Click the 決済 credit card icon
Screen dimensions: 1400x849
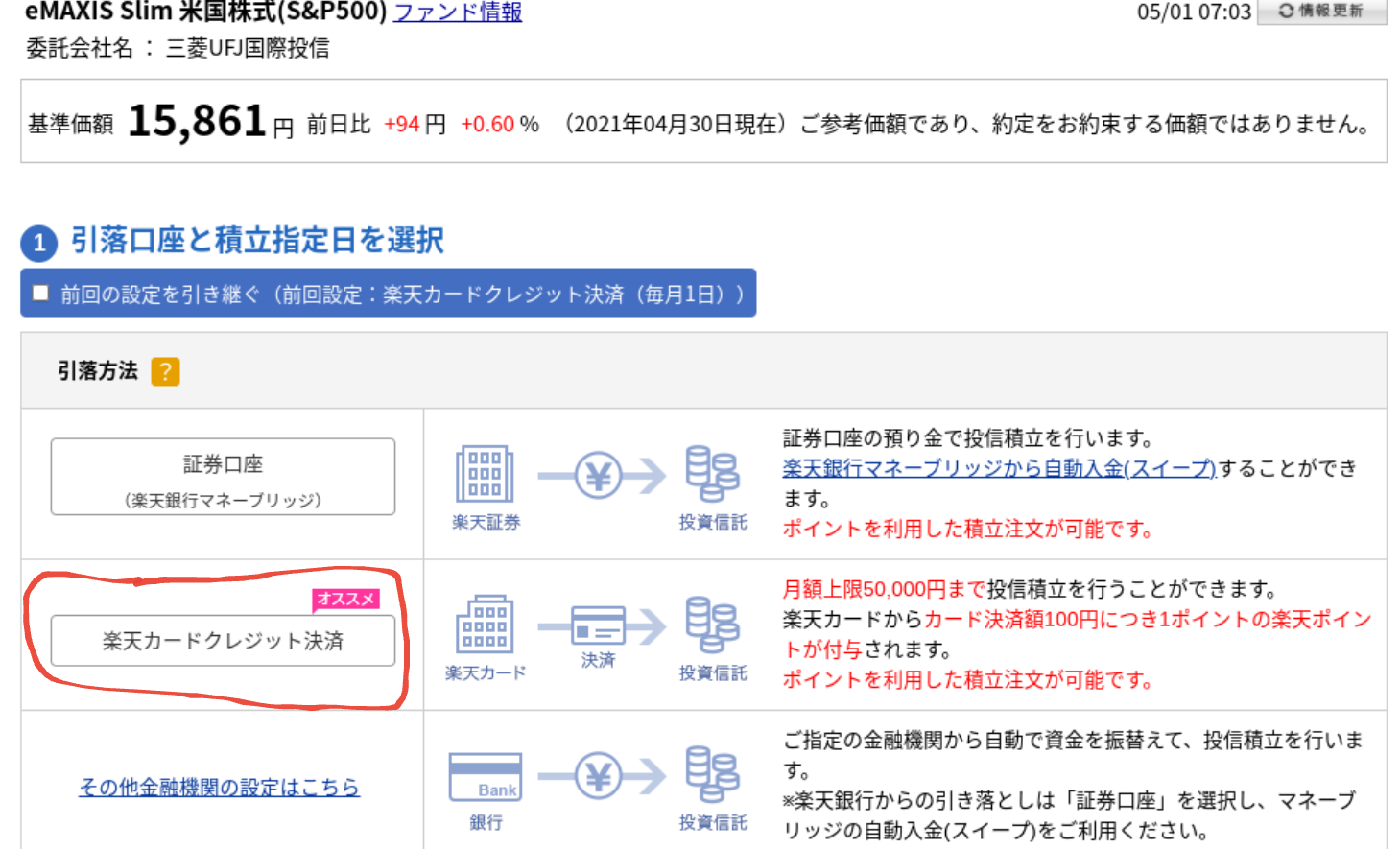click(x=598, y=625)
